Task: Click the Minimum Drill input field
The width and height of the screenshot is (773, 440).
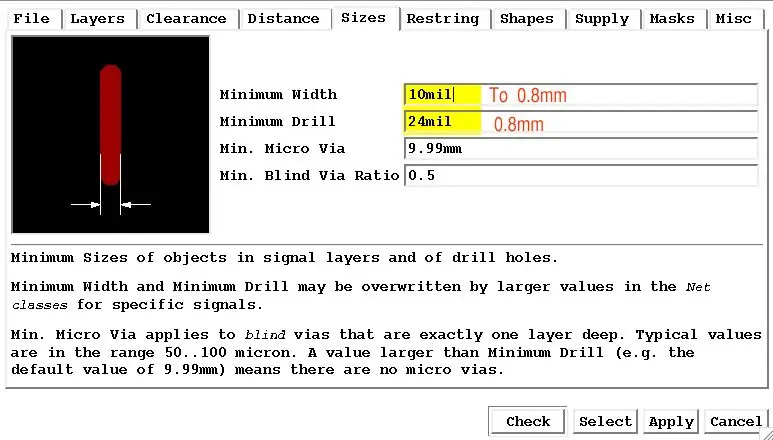Action: click(581, 122)
